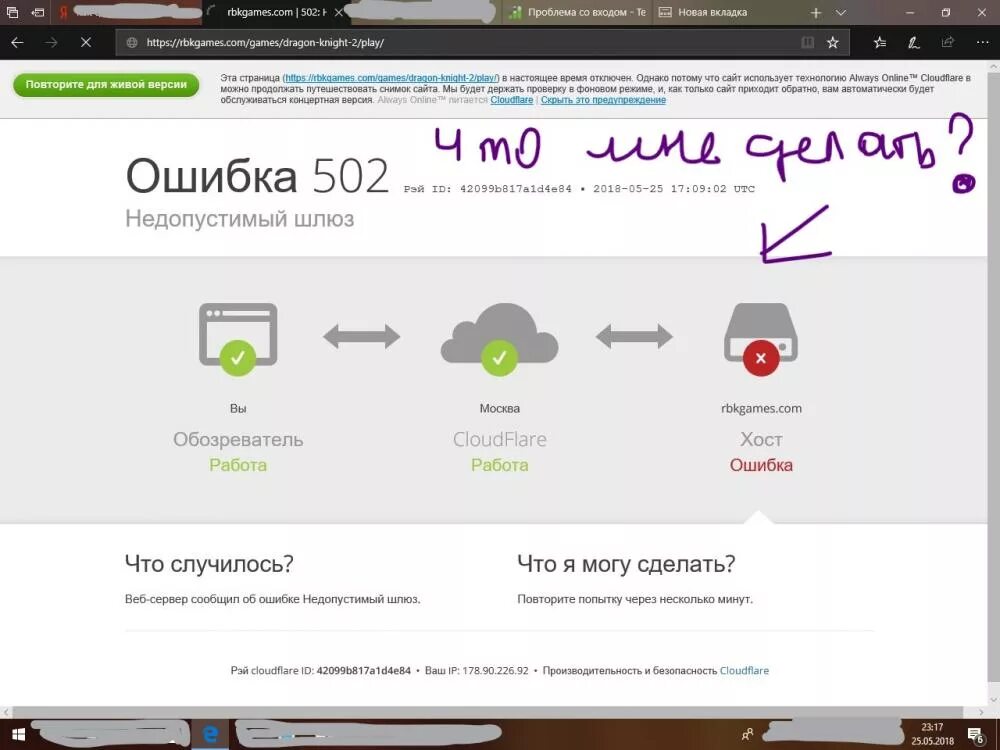Viewport: 1000px width, 750px height.
Task: Click the 'Обозреватель' label
Action: (x=238, y=439)
